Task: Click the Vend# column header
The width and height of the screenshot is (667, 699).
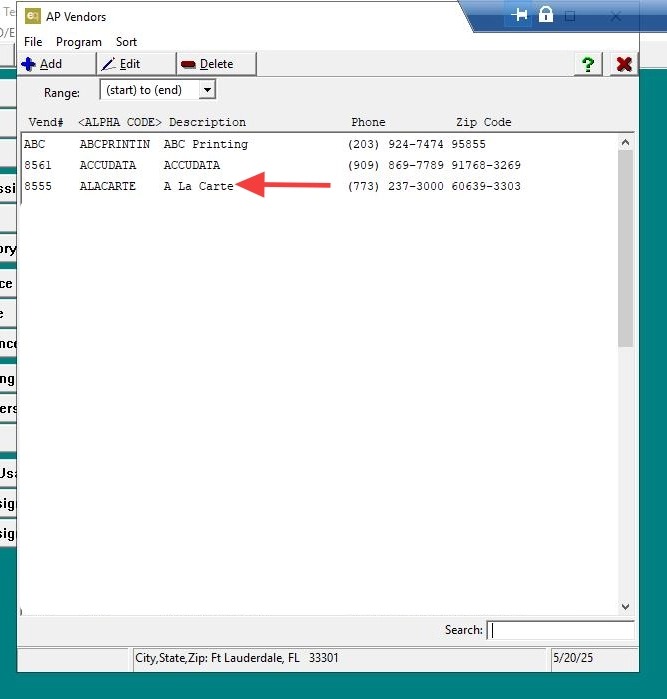Action: coord(46,122)
